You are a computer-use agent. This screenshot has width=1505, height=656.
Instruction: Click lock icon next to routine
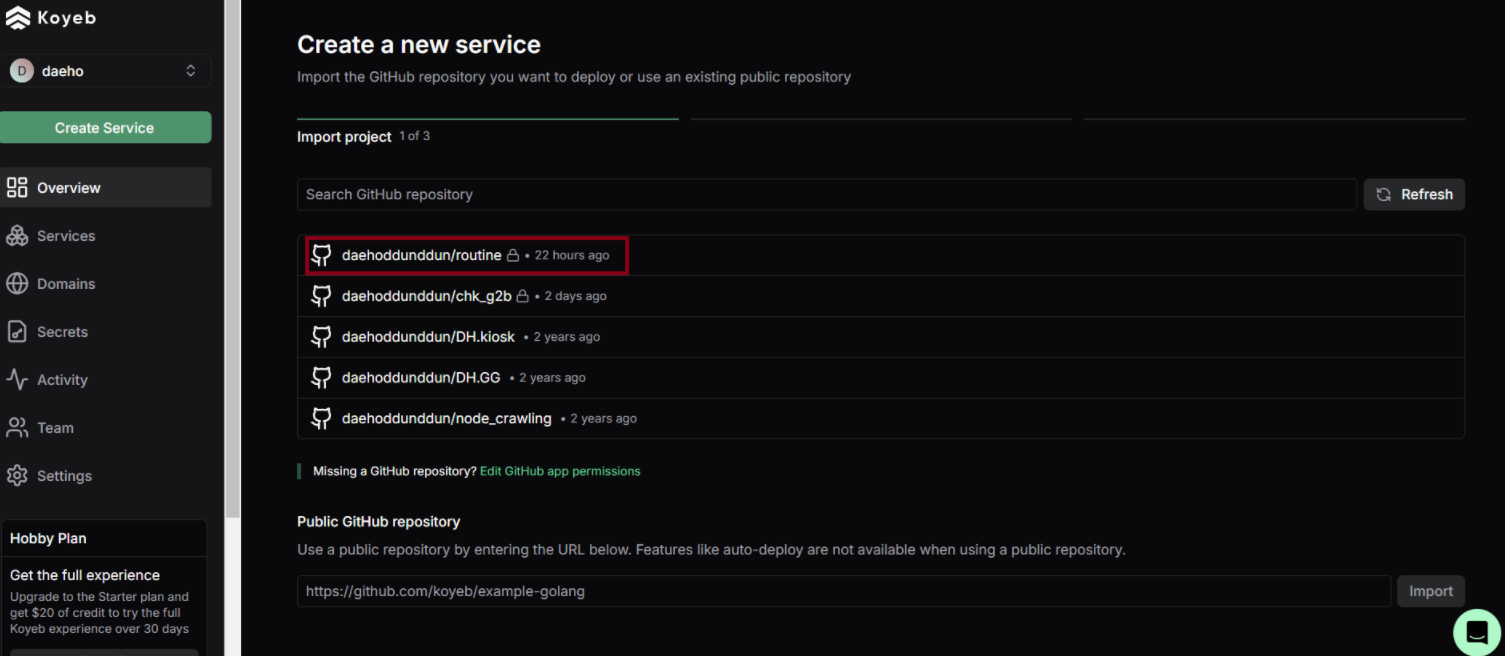513,255
